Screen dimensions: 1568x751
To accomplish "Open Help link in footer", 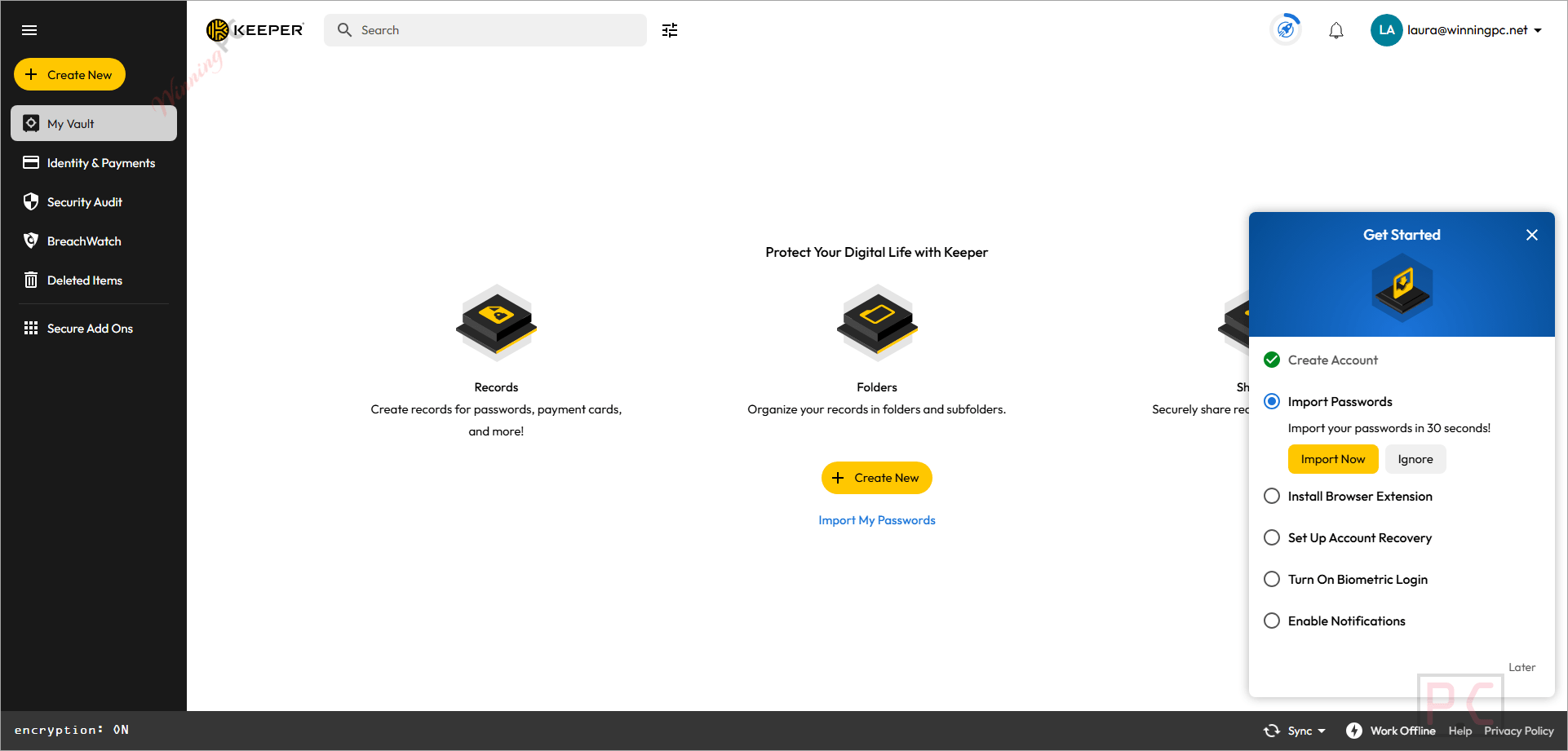I will (x=1460, y=731).
